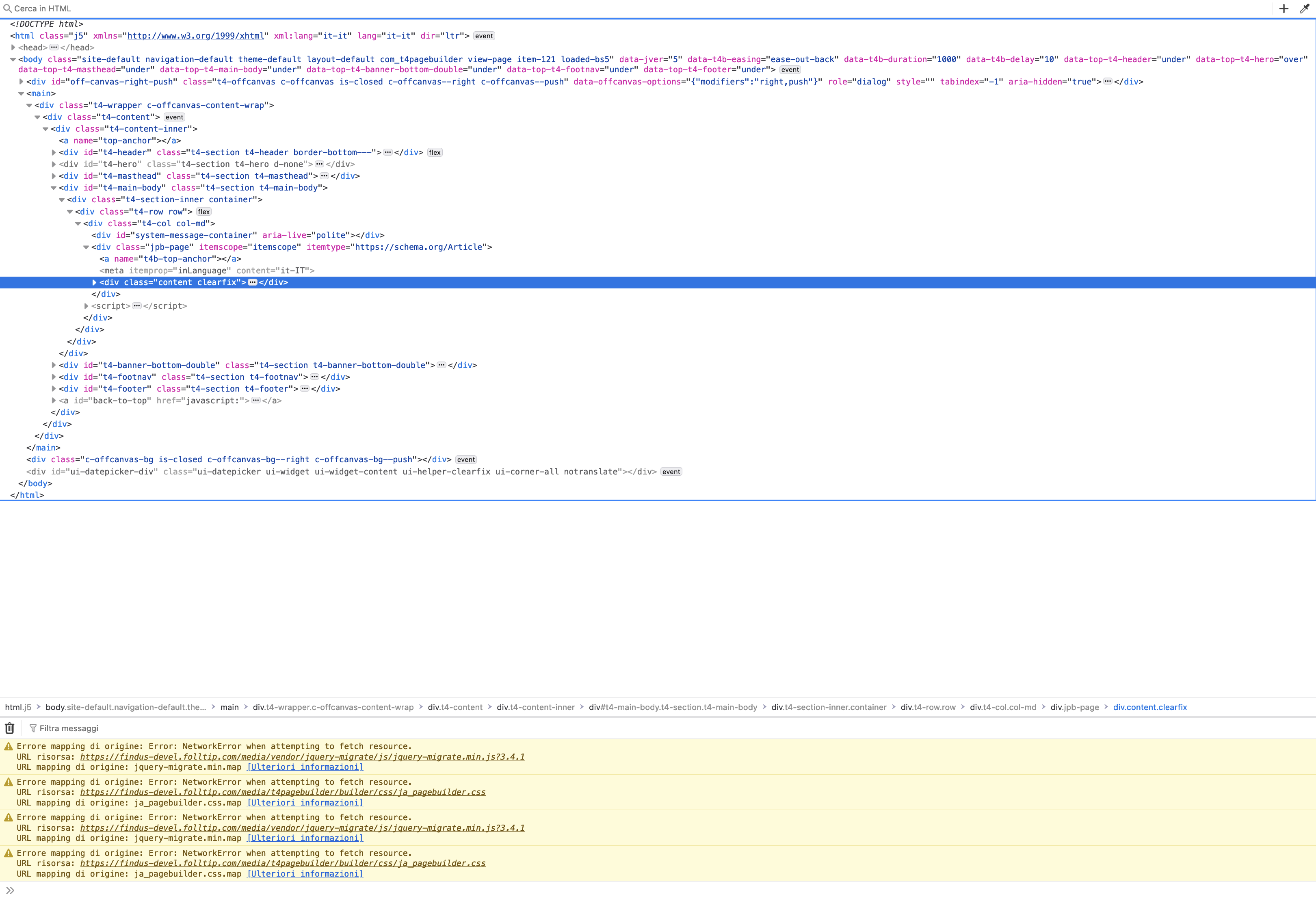Open the ja_pagebuilder.css resource URL link
This screenshot has height=901, width=1316.
point(283,792)
